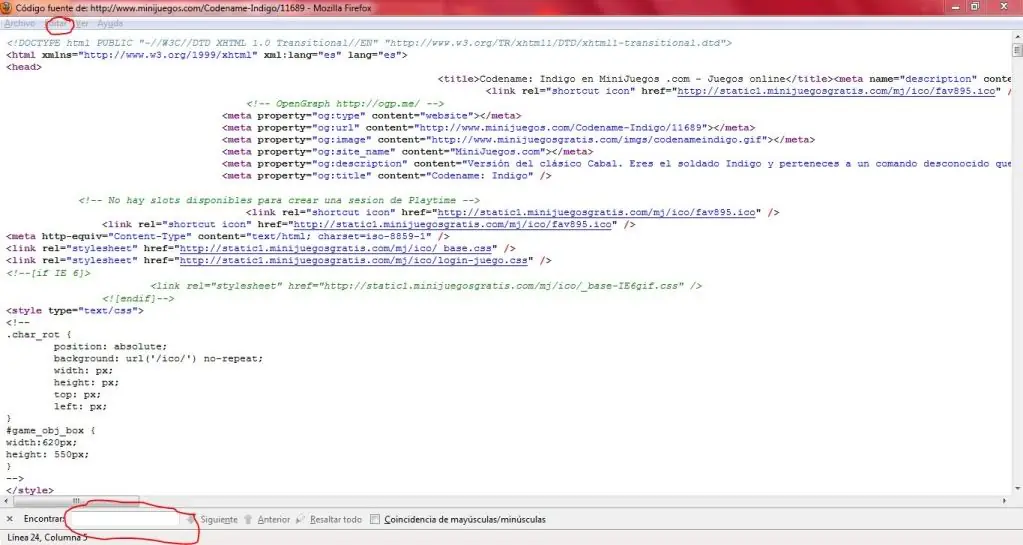Open the Ver menu
The image size is (1023, 545).
tap(82, 23)
